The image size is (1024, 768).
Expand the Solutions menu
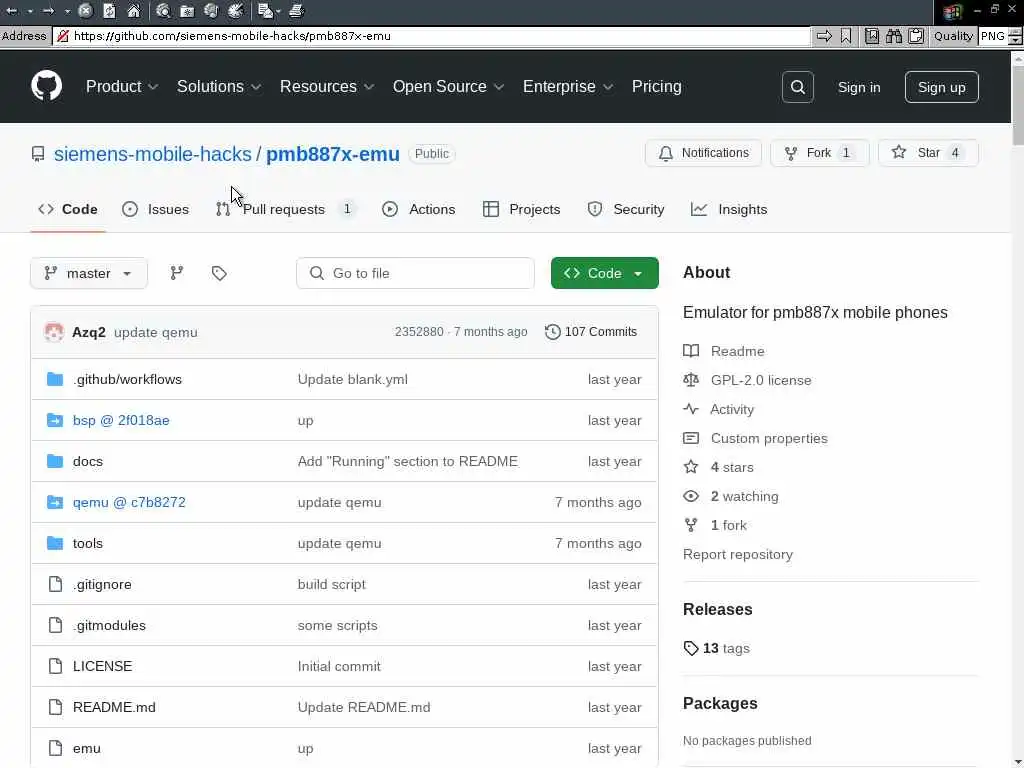[x=219, y=87]
